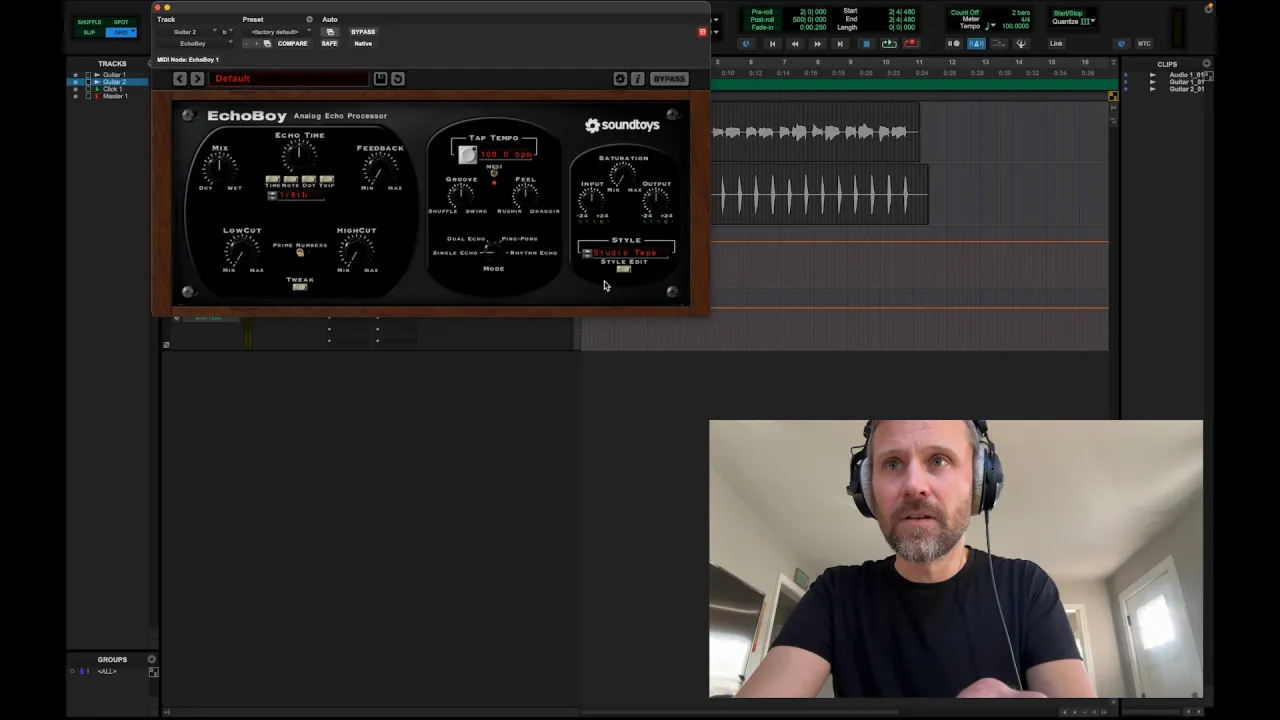The width and height of the screenshot is (1280, 720).
Task: Click the fast forward transport button
Action: (x=818, y=43)
